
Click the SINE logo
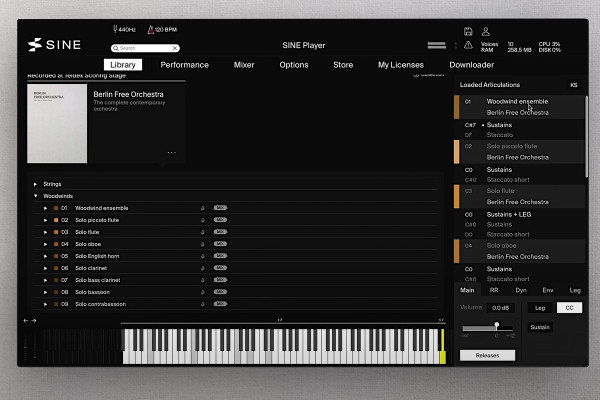click(x=54, y=45)
